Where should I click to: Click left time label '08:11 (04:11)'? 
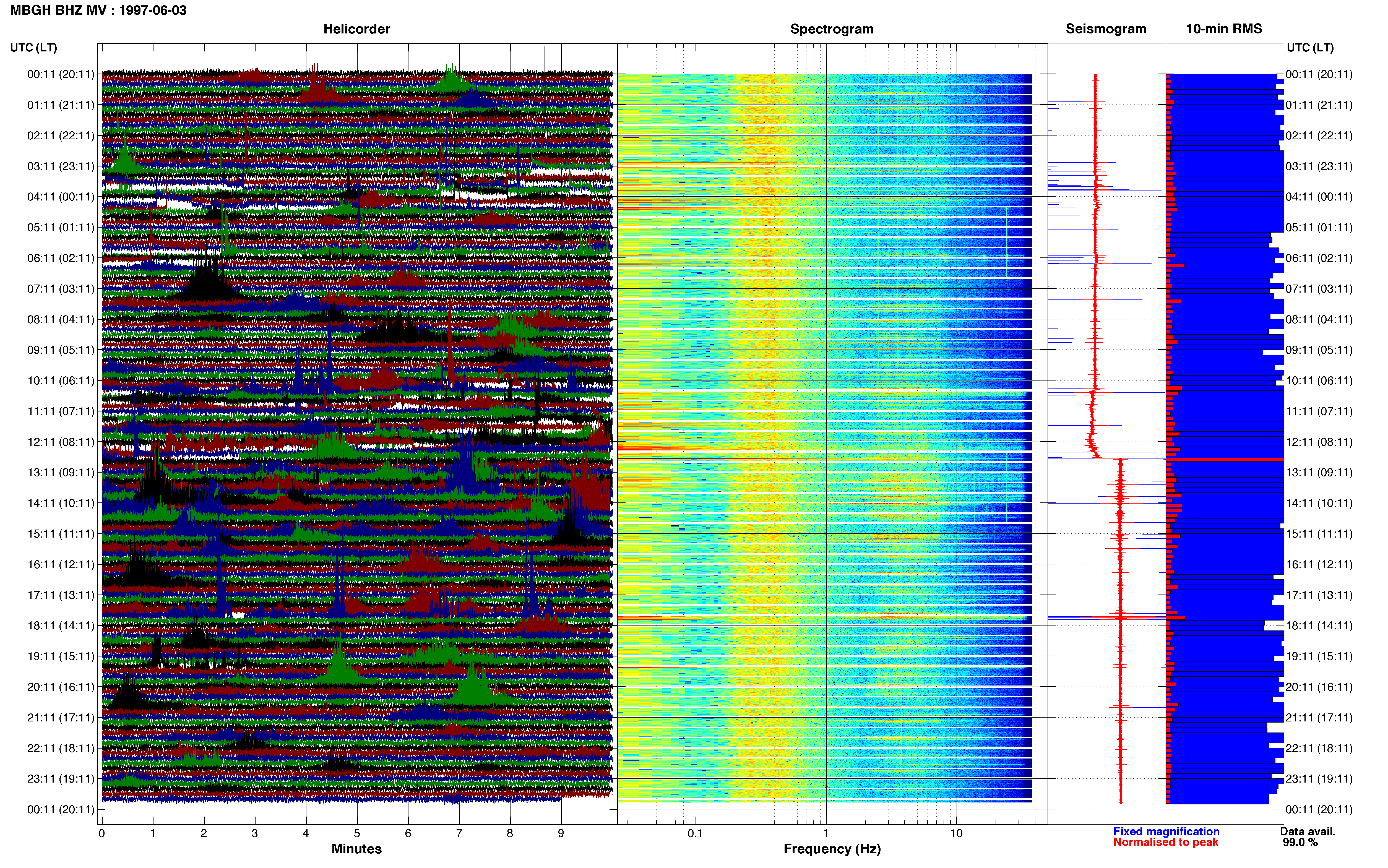click(61, 319)
